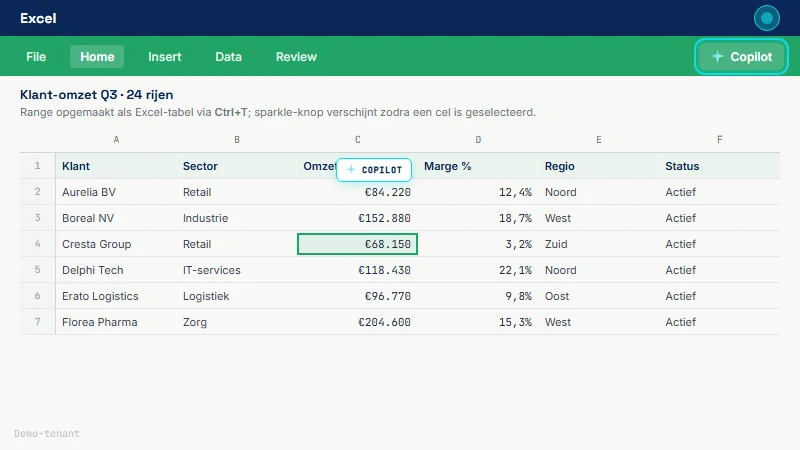This screenshot has height=450, width=800.
Task: Select column B header
Action: pos(237,140)
